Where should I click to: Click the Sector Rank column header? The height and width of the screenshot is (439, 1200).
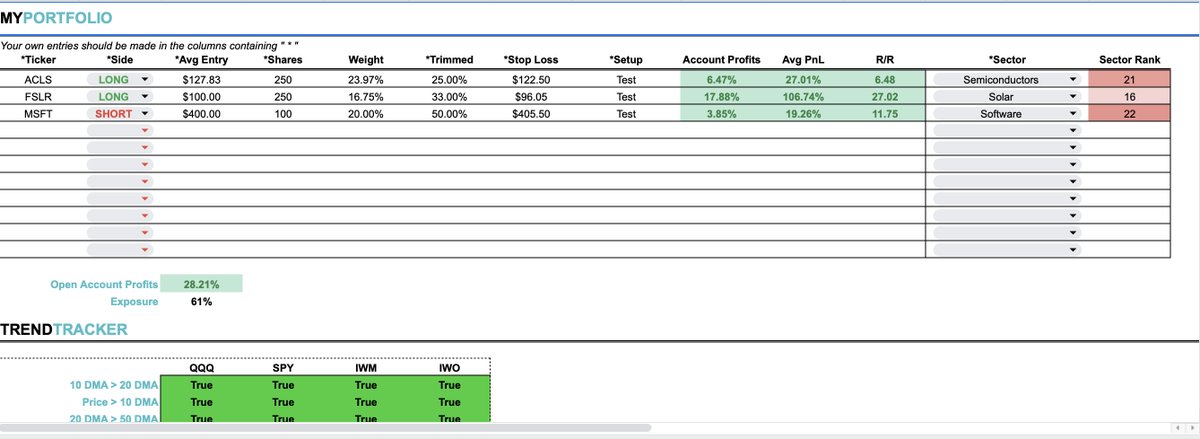tap(1130, 60)
